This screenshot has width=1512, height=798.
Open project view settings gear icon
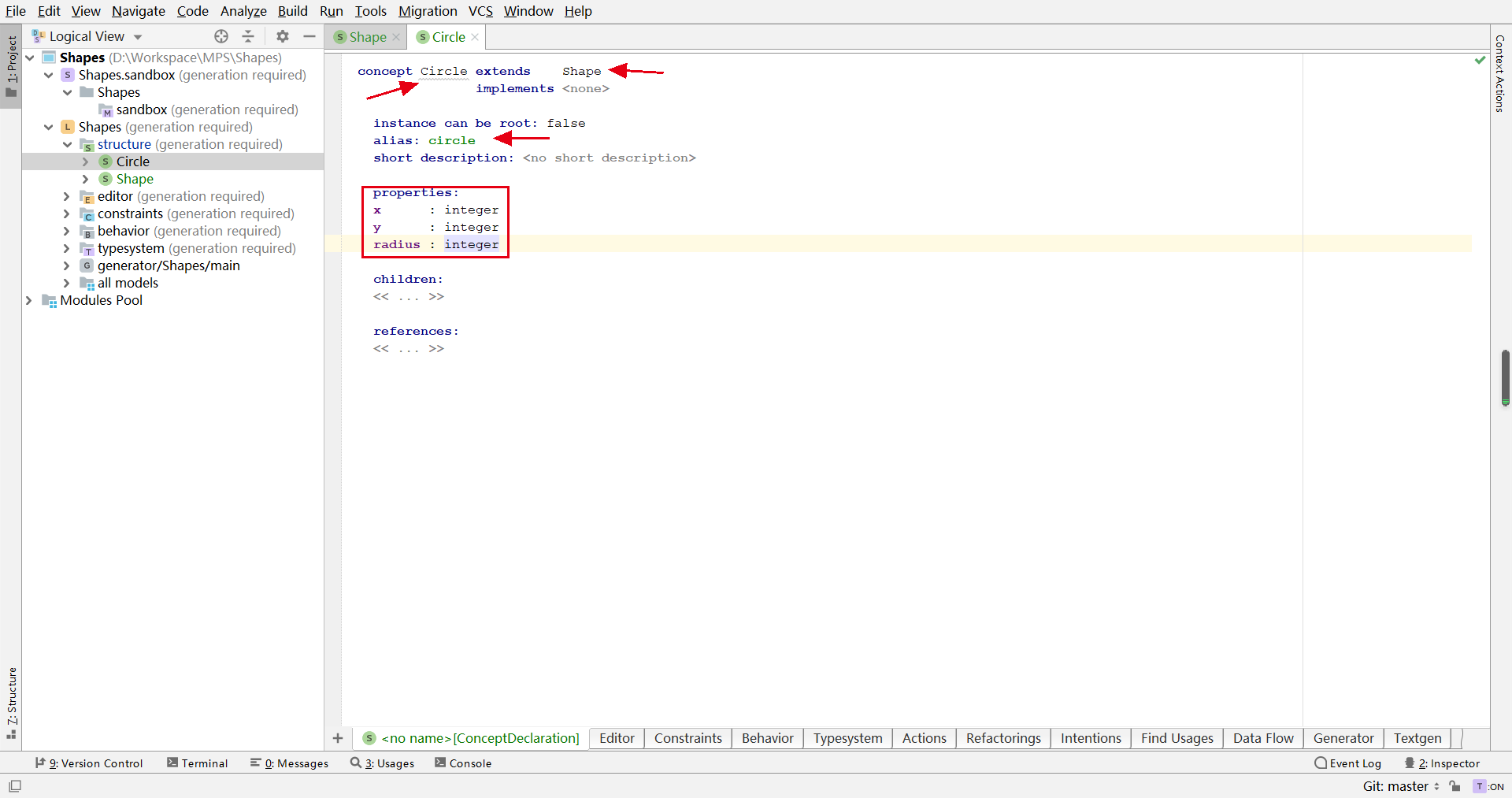(281, 36)
